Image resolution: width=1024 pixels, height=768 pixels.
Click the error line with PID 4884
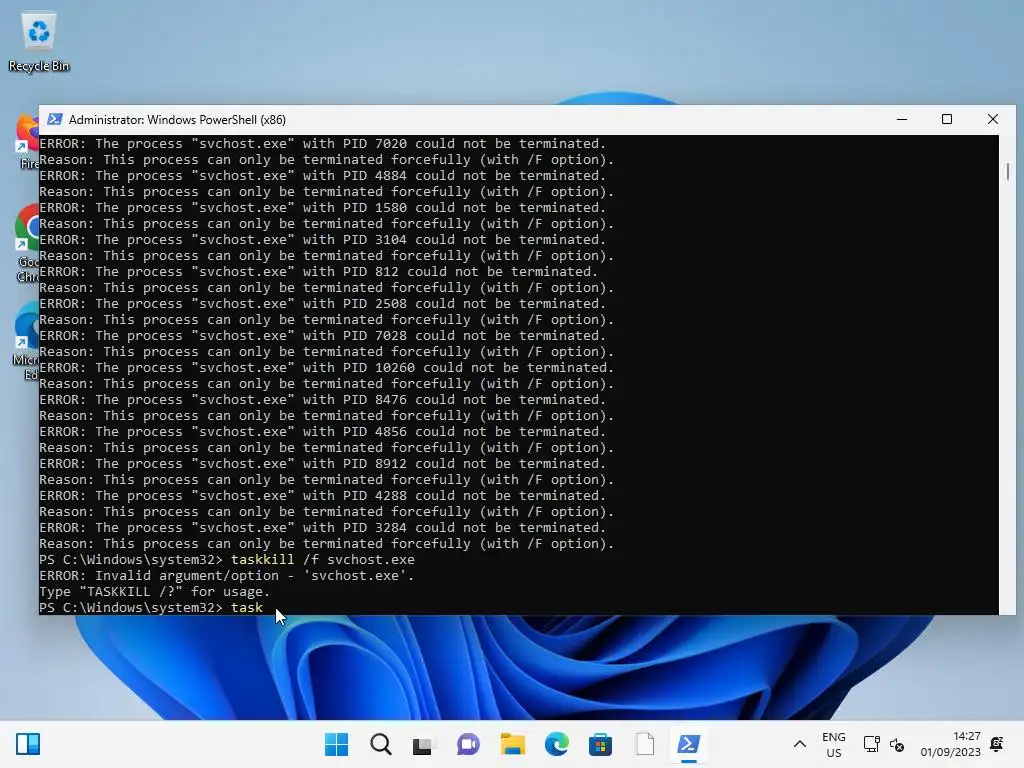323,176
